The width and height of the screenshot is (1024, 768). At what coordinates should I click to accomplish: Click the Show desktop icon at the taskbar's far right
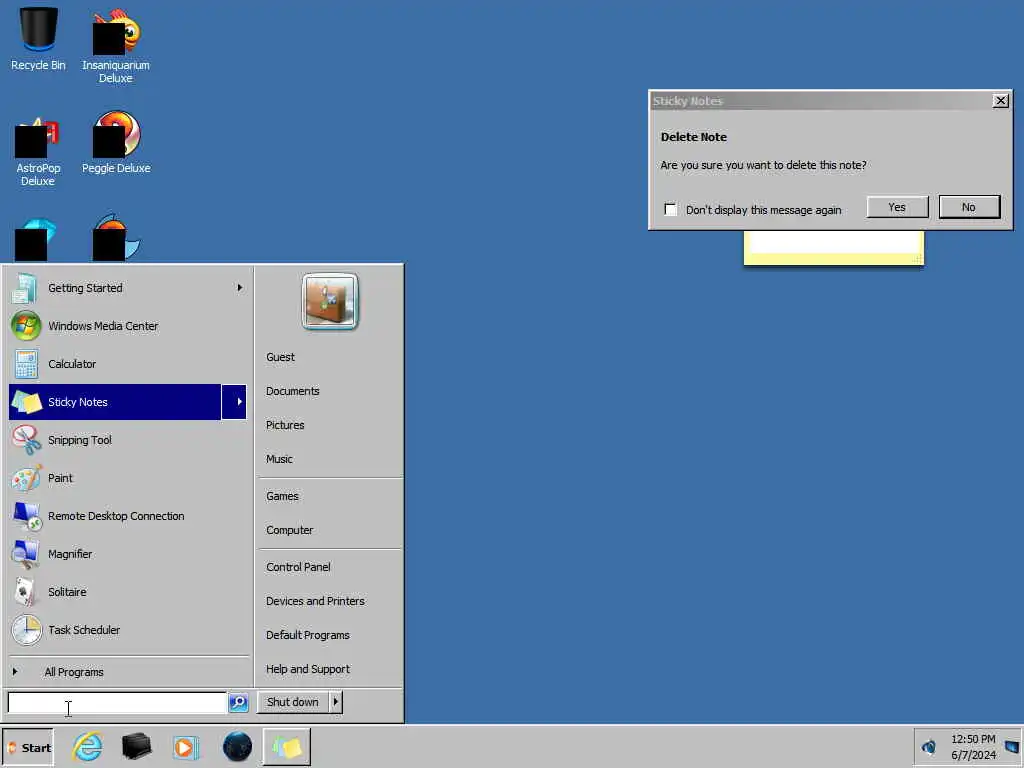1012,746
